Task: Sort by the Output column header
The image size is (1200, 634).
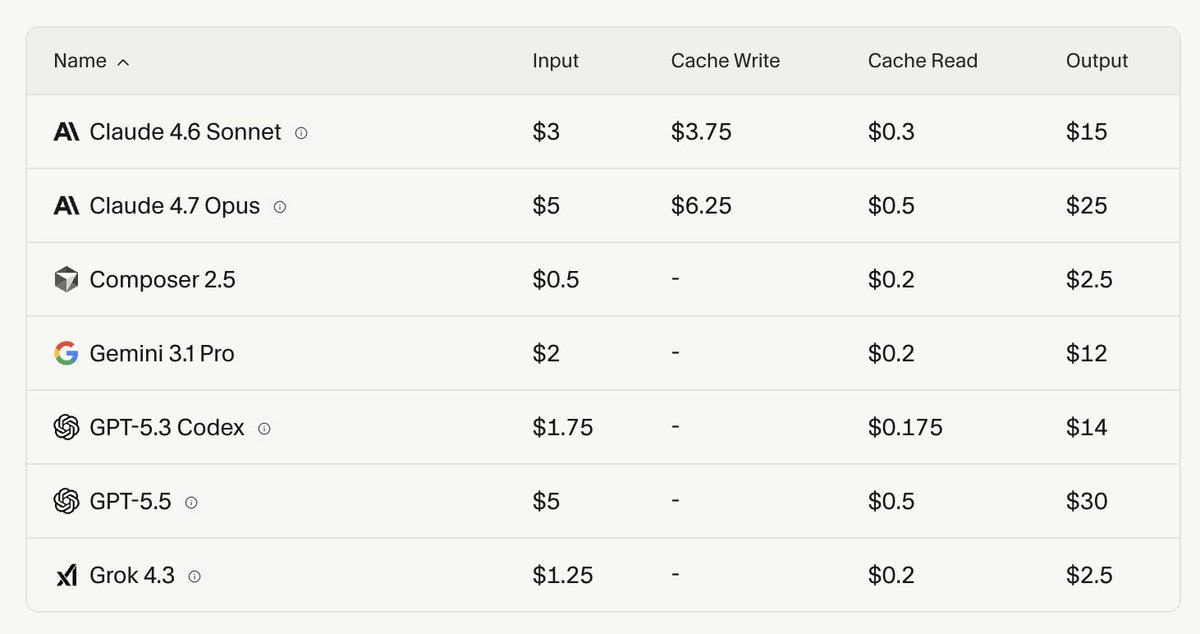Action: [1096, 61]
